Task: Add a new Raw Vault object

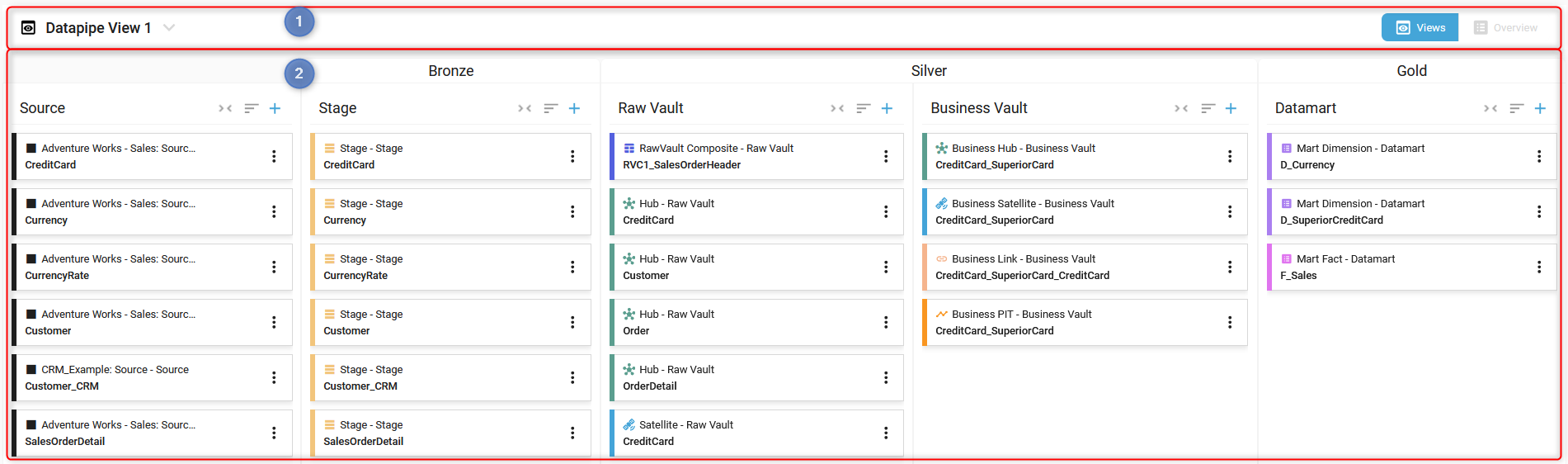Action: click(x=887, y=108)
